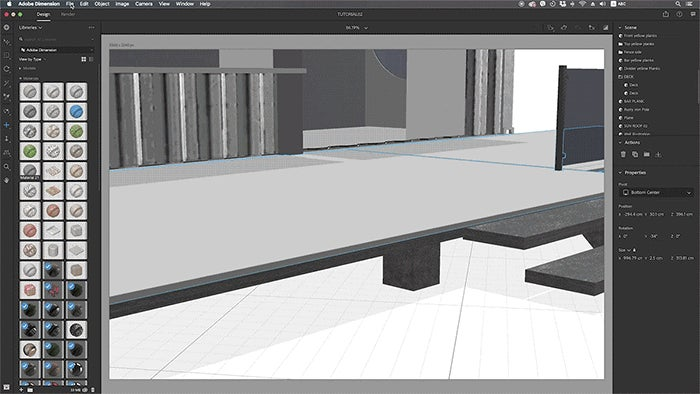This screenshot has width=700, height=394.
Task: Open the Window menu
Action: coord(184,4)
